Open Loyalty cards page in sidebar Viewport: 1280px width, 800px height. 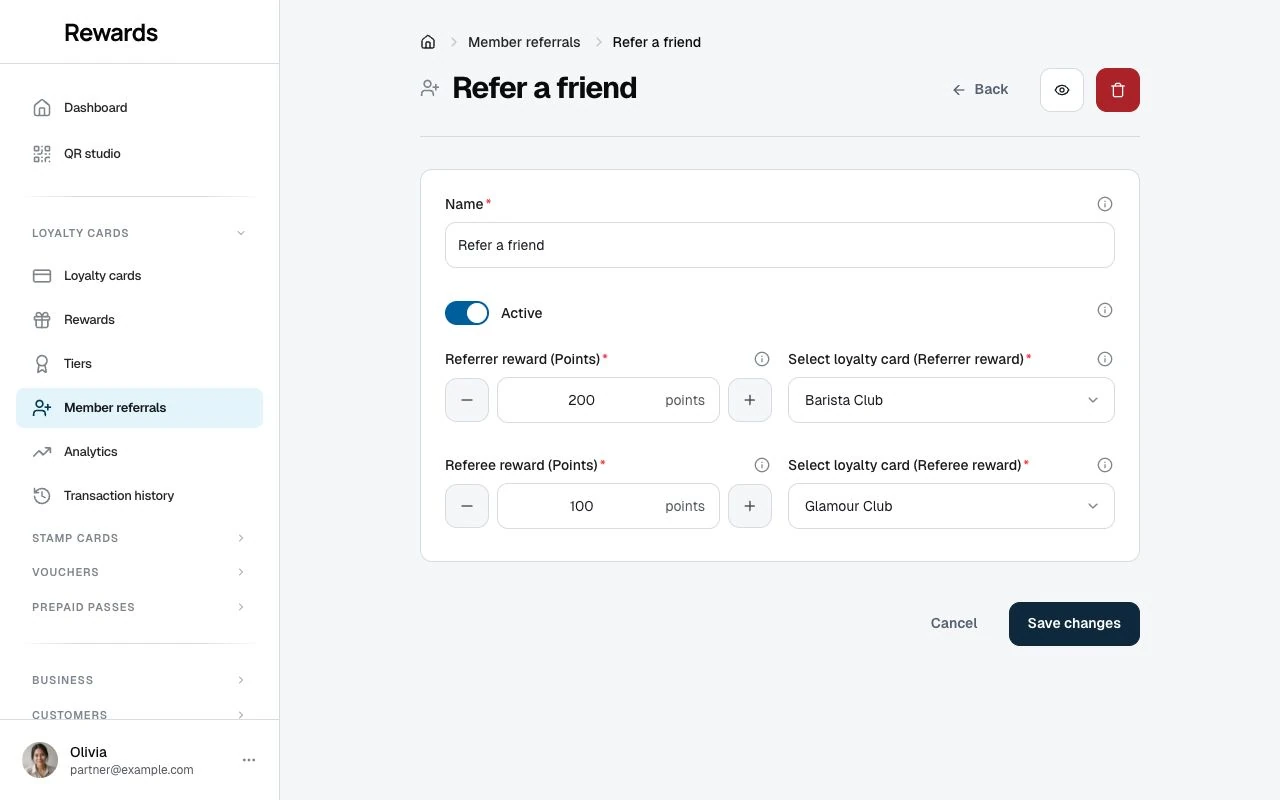tap(139, 276)
